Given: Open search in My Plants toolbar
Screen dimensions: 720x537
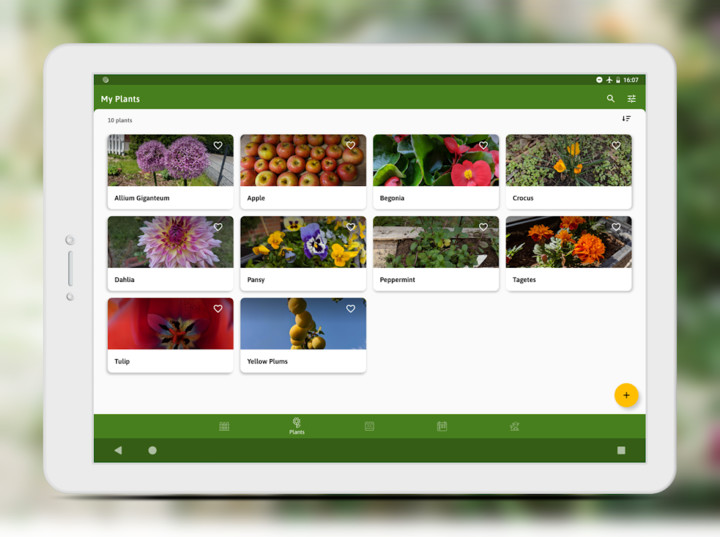Looking at the screenshot, I should 611,99.
